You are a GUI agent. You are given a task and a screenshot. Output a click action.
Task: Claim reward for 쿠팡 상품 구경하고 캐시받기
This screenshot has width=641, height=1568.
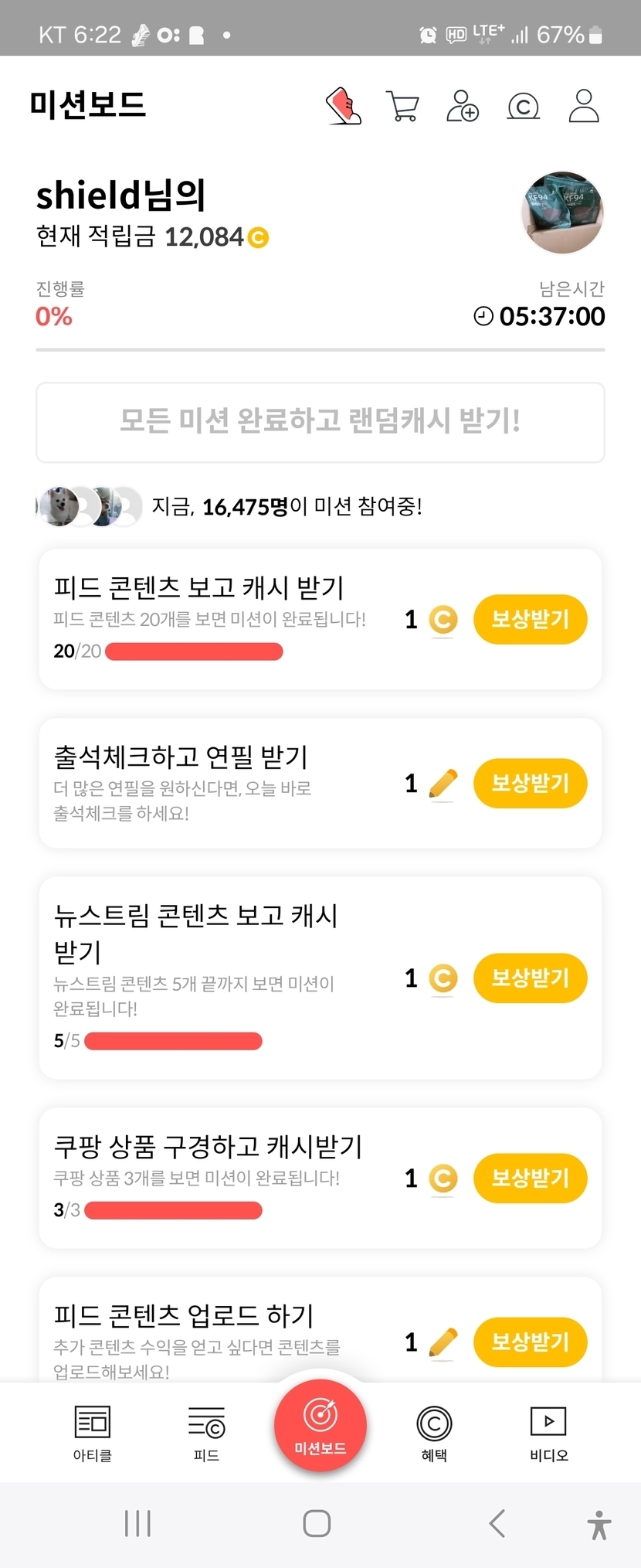click(x=530, y=1178)
